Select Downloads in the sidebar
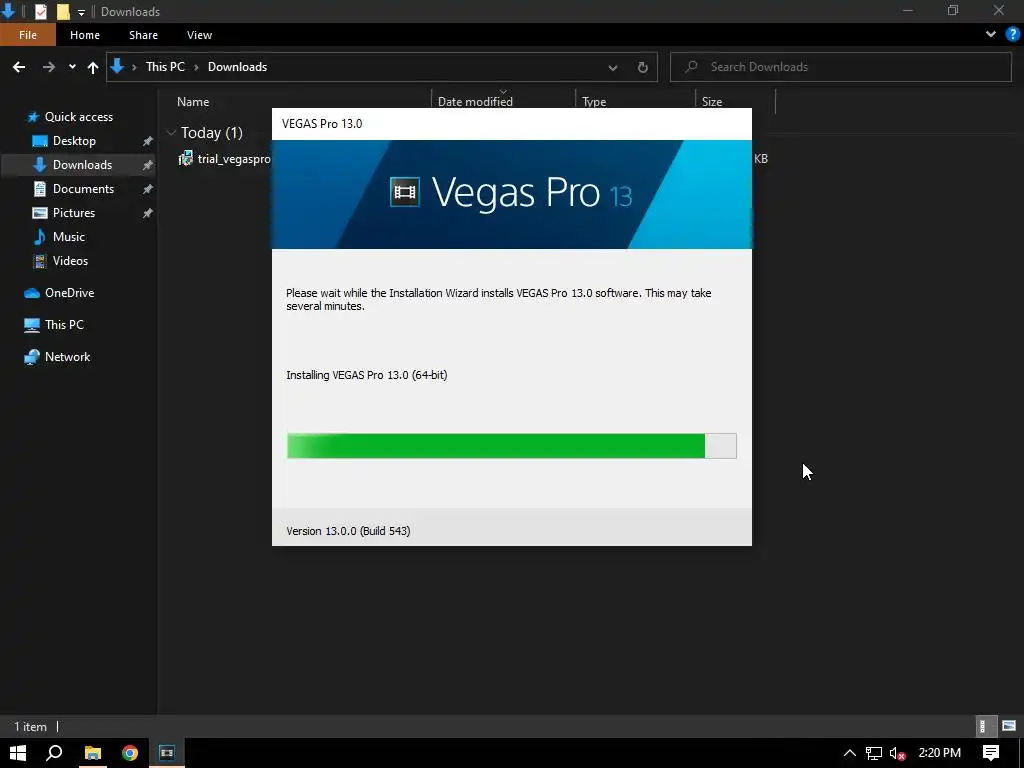The width and height of the screenshot is (1024, 768). pyautogui.click(x=82, y=165)
